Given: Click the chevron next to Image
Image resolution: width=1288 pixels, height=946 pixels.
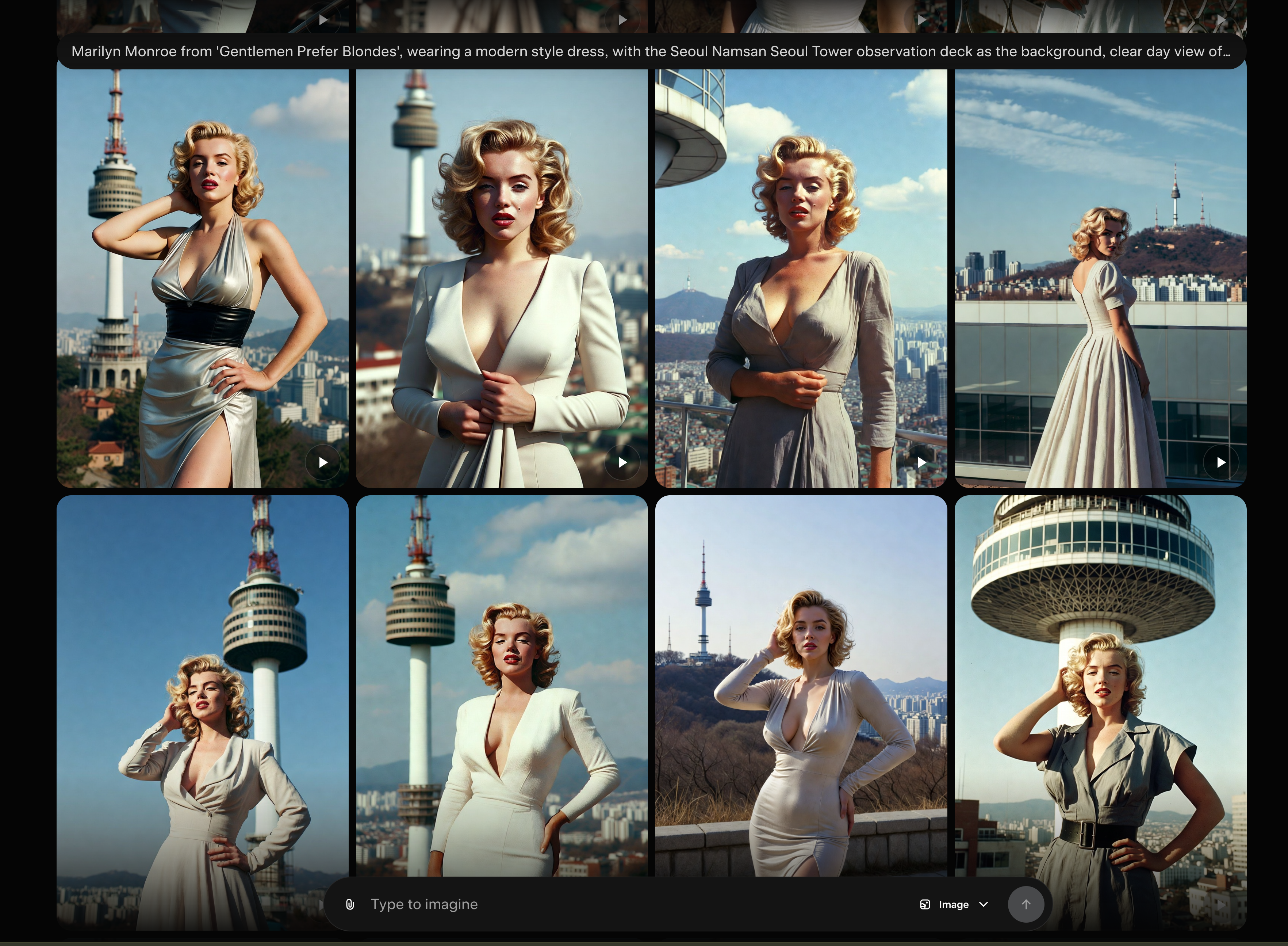Looking at the screenshot, I should 984,904.
